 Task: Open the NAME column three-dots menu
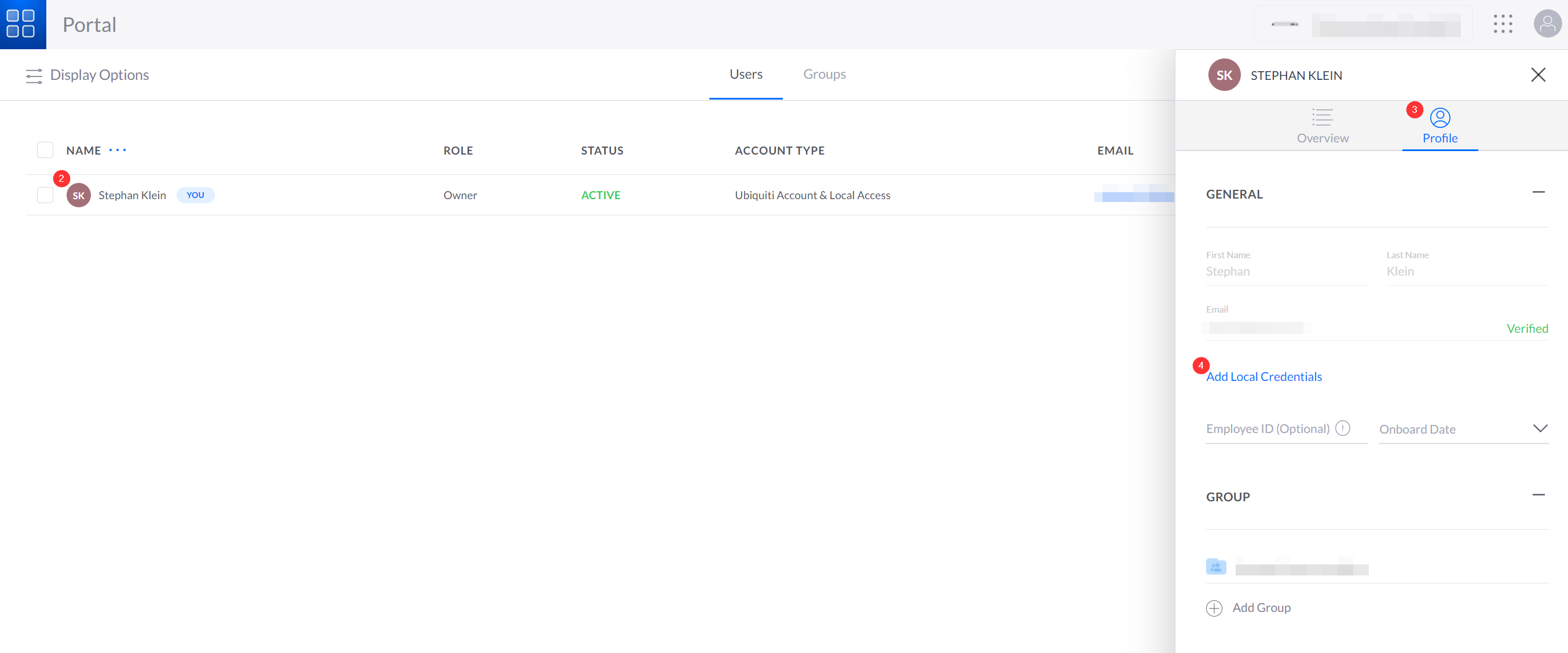tap(118, 151)
